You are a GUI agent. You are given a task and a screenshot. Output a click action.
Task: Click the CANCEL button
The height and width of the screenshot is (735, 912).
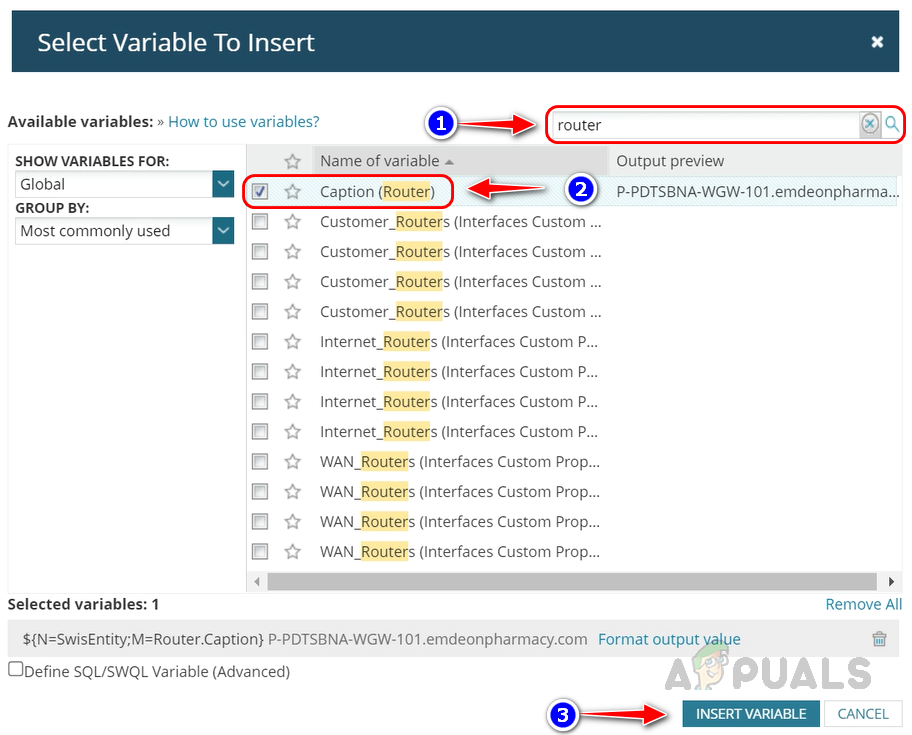[863, 713]
